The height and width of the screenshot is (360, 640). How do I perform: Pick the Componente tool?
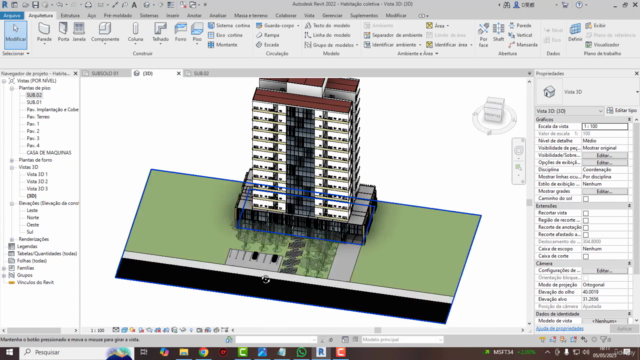click(x=105, y=33)
